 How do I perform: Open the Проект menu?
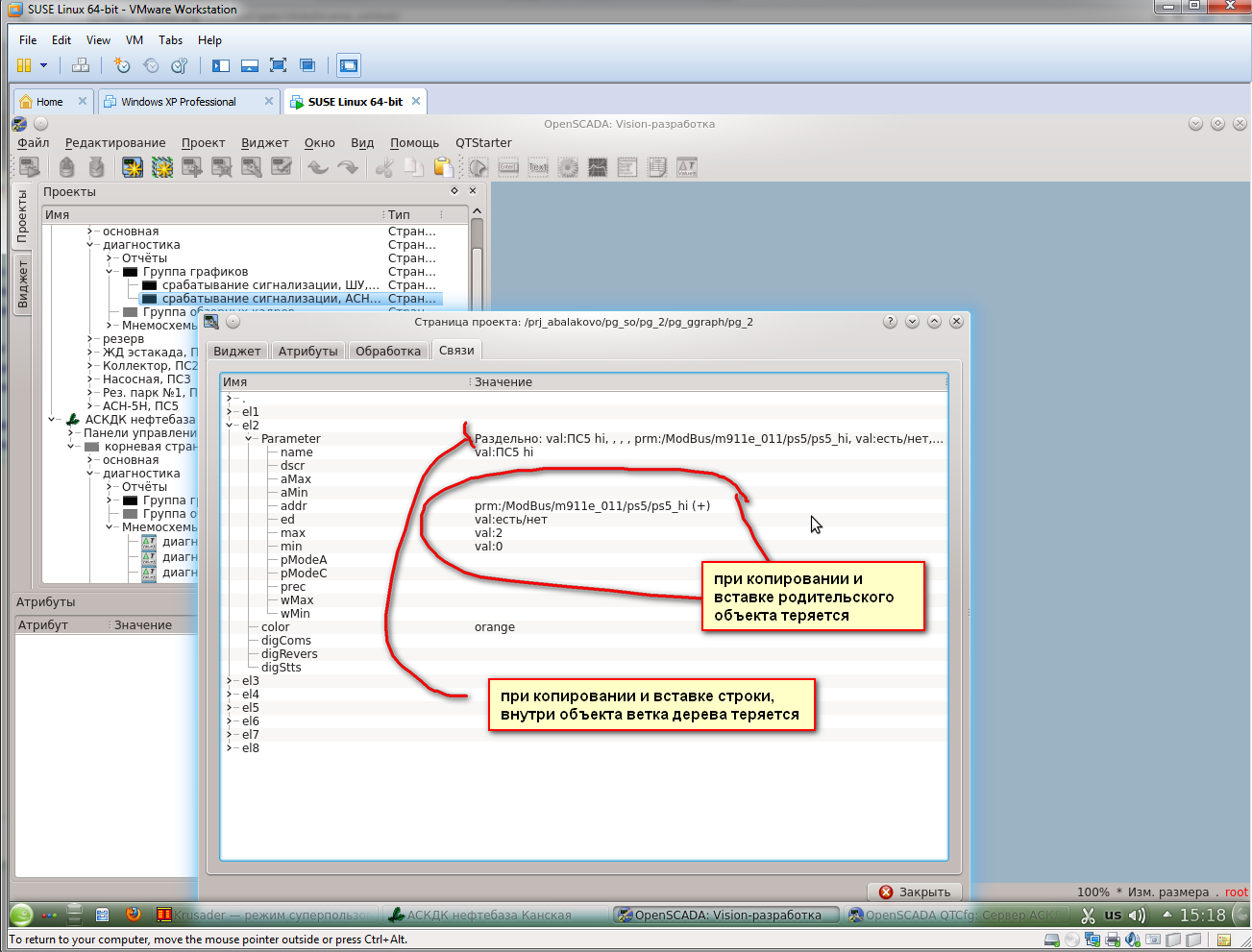point(203,143)
